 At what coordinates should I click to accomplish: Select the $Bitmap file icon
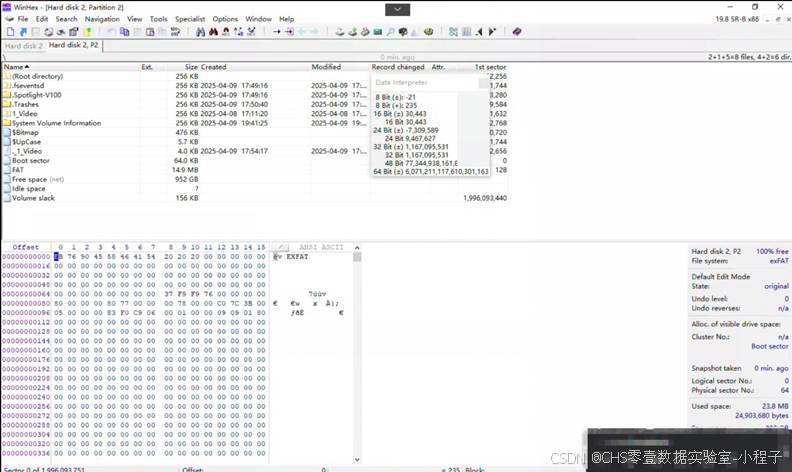(7, 132)
